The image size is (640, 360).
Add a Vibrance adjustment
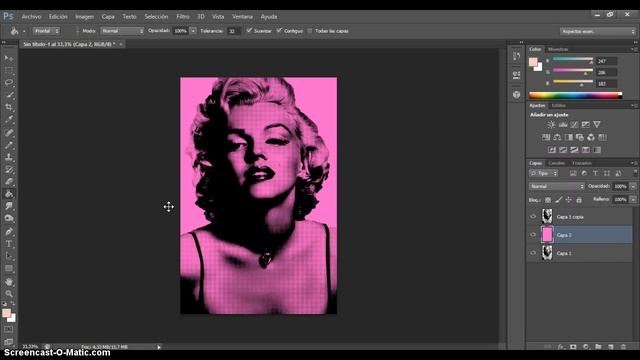[x=597, y=124]
